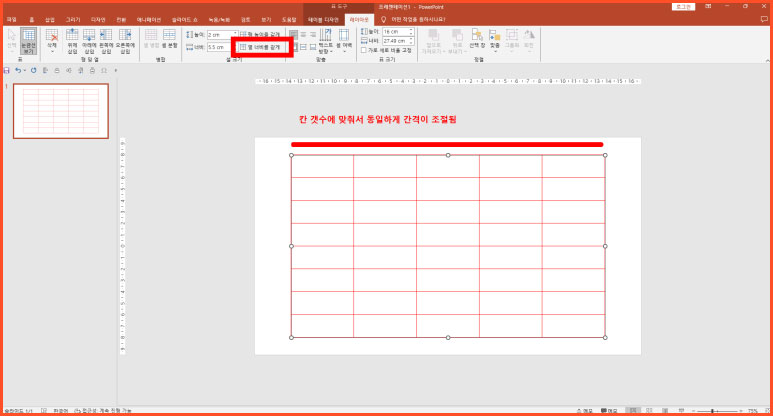Switch to the Draw tab
Viewport: 773px width, 416px height.
(72, 20)
